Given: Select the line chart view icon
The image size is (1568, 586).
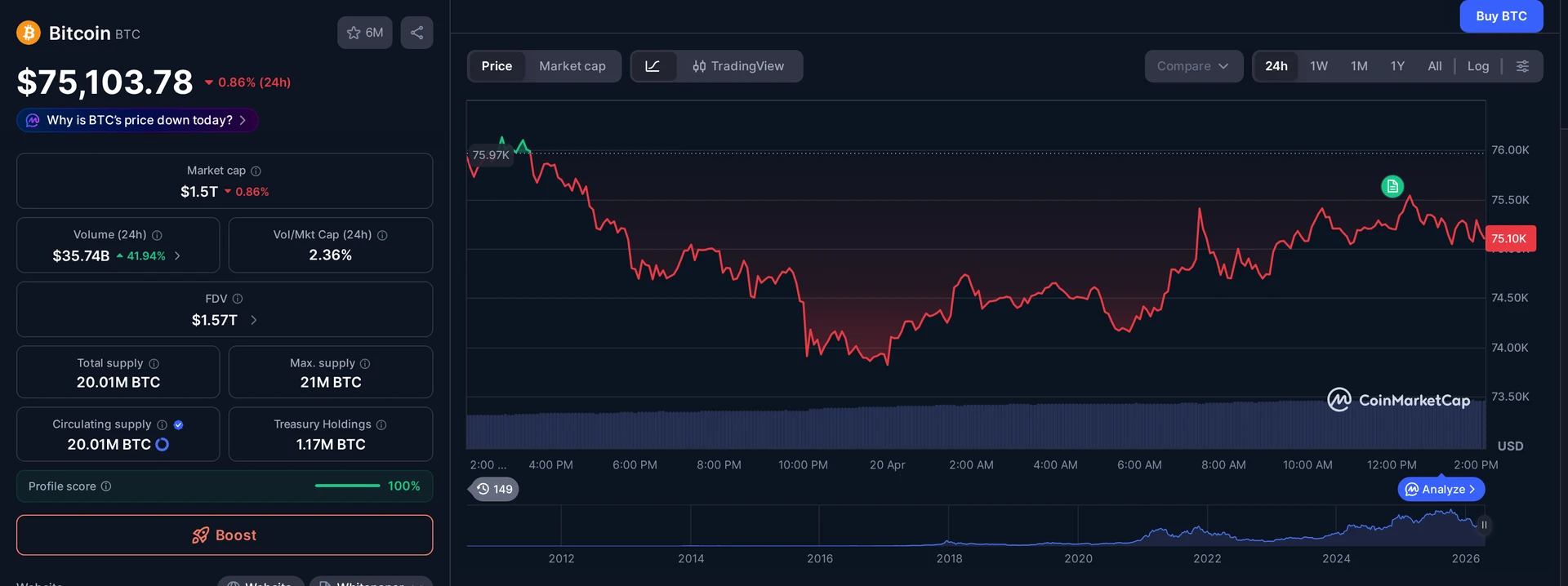Looking at the screenshot, I should tap(653, 66).
